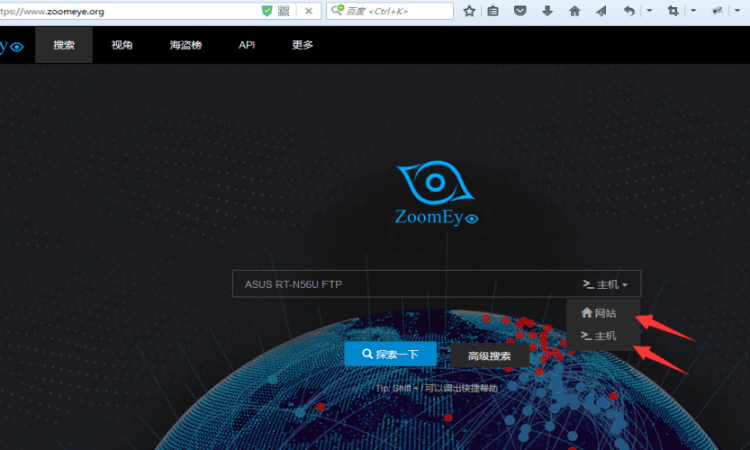Image resolution: width=750 pixels, height=450 pixels.
Task: Open the dropdown arrow at toolbar far right
Action: tap(737, 11)
